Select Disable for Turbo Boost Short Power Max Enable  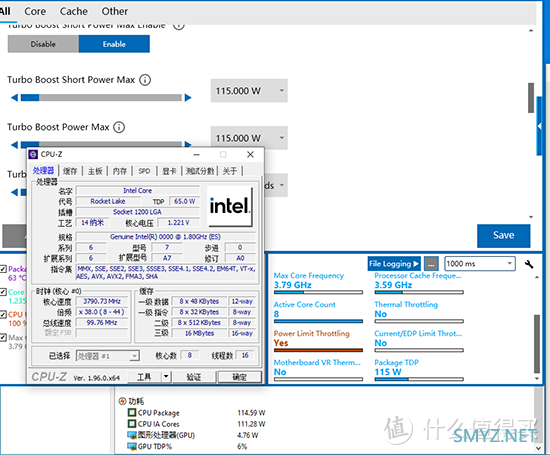[43, 44]
